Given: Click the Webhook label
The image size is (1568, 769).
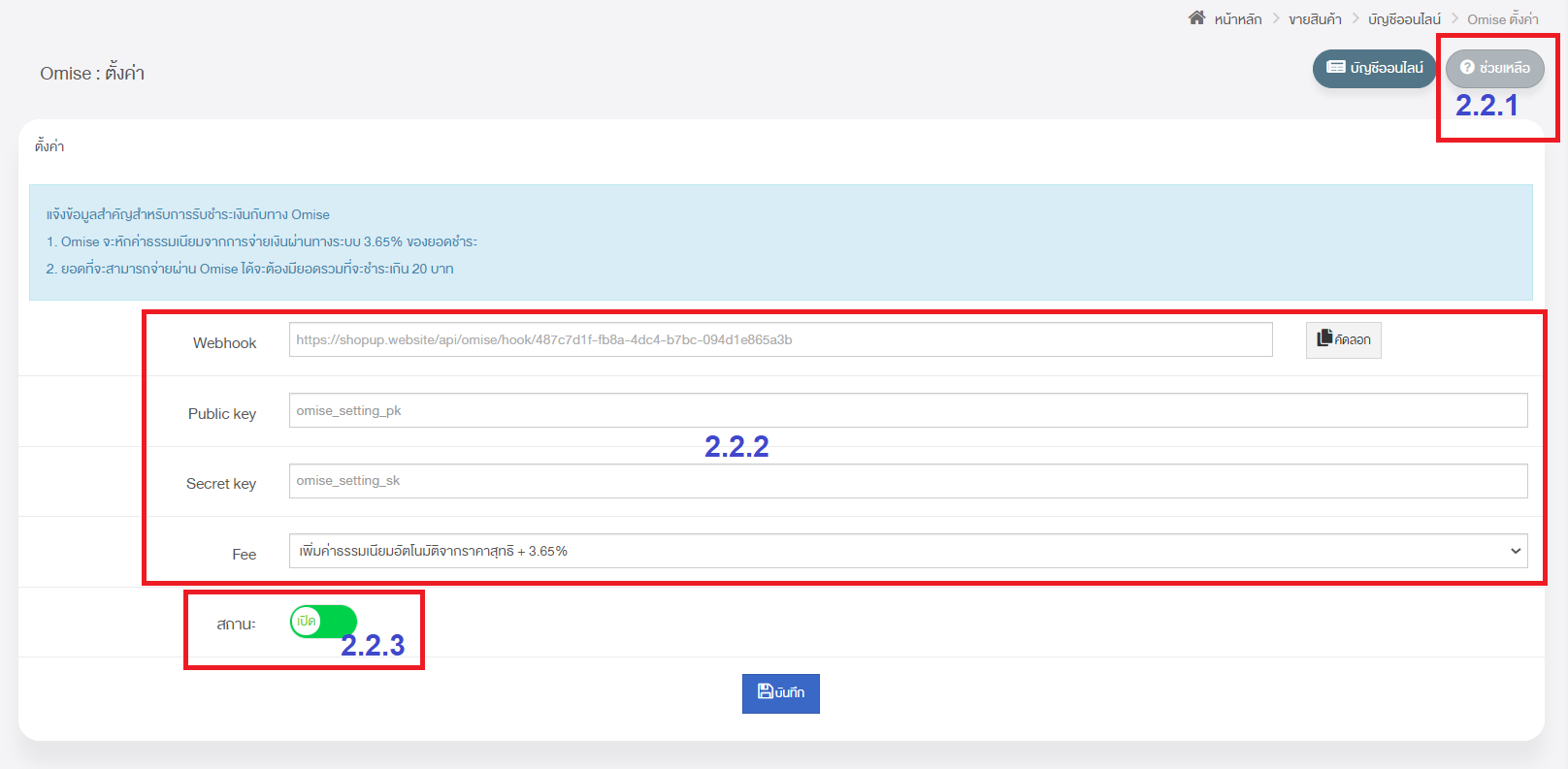Looking at the screenshot, I should pos(224,343).
